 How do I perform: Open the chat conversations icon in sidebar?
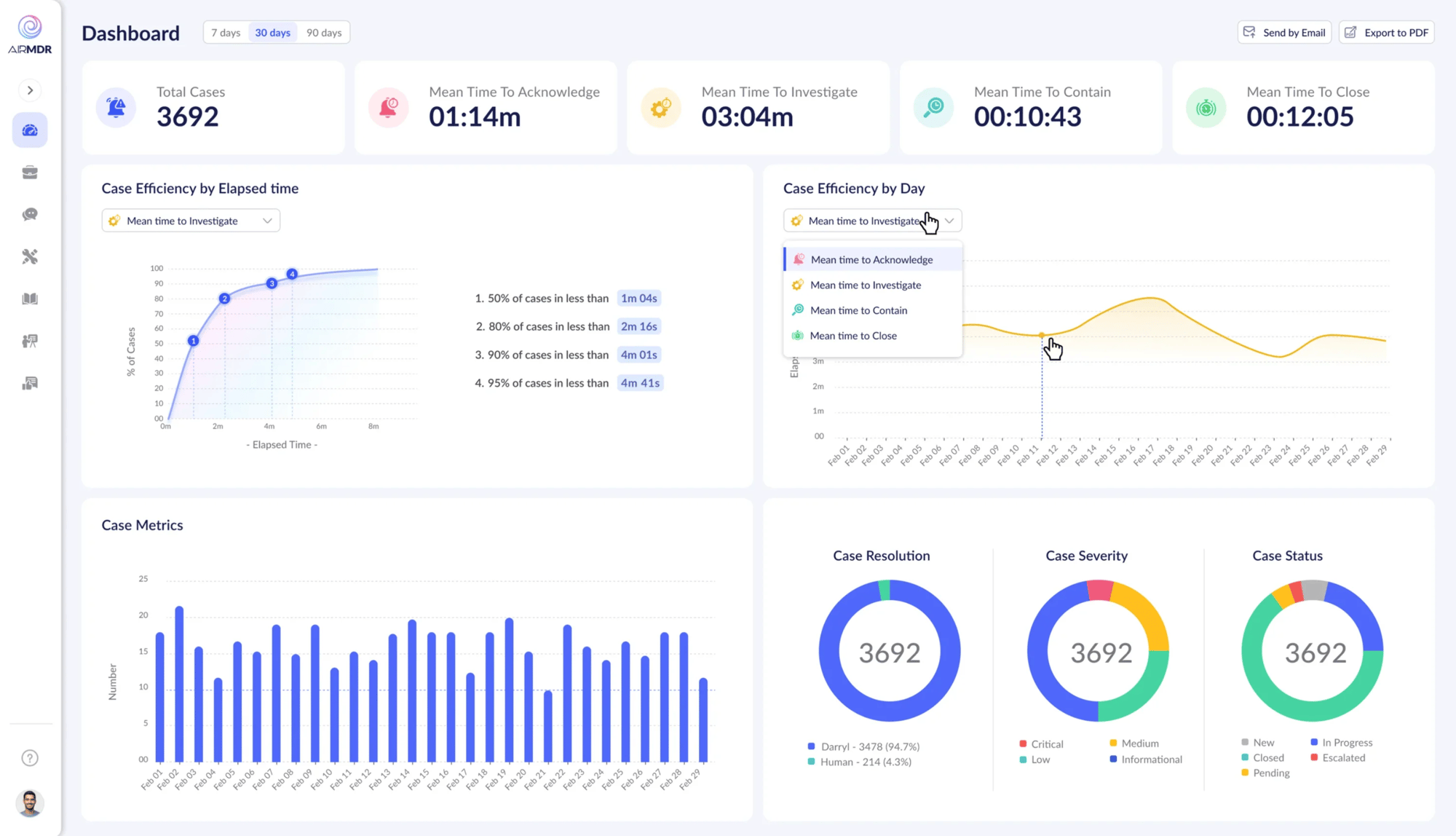30,213
